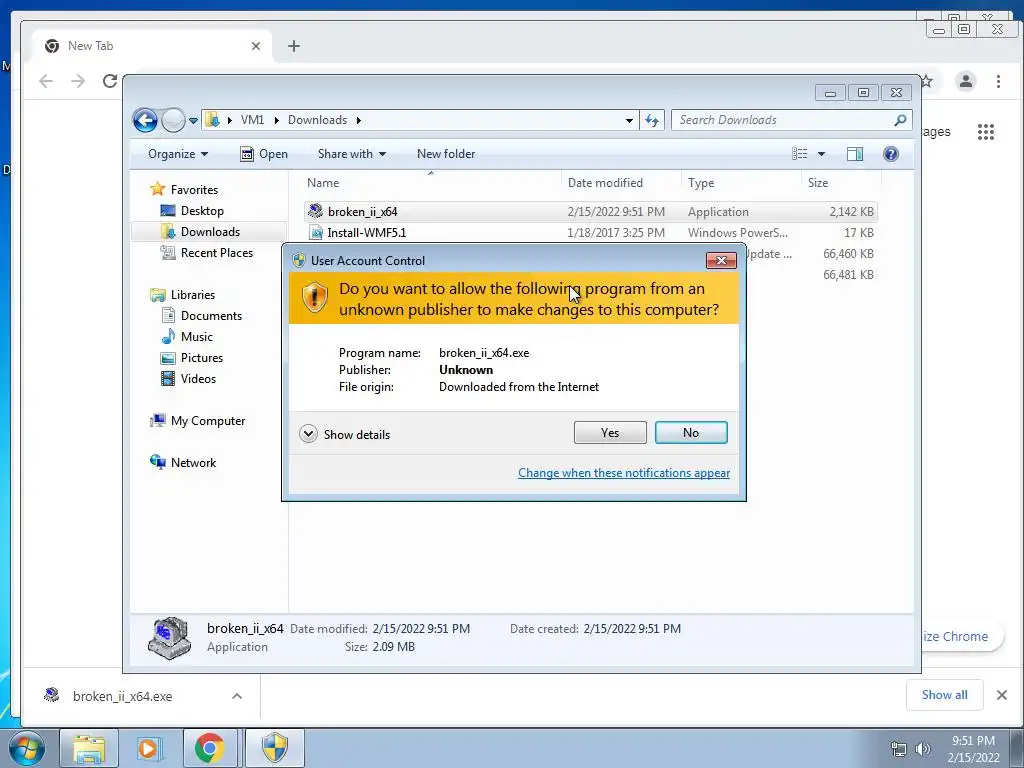Image resolution: width=1024 pixels, height=768 pixels.
Task: Open Change when these notifications appear link
Action: [624, 473]
